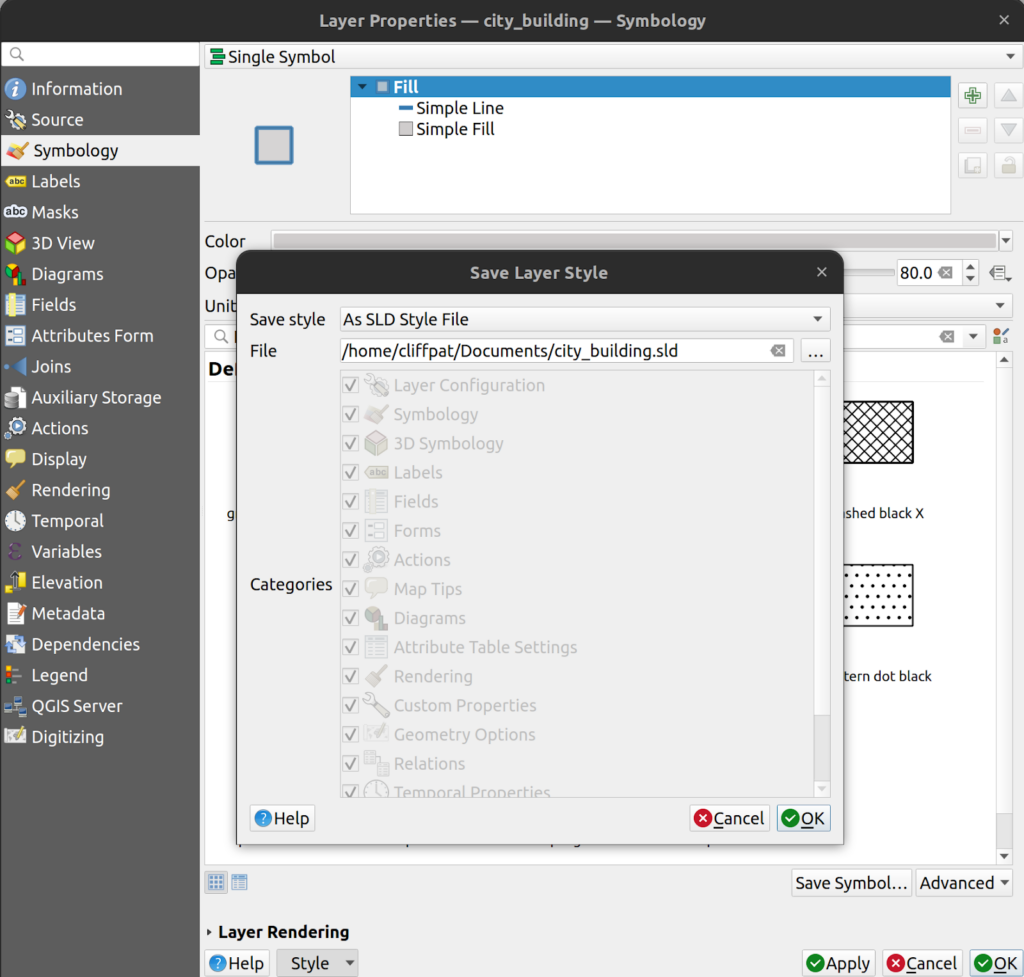Click clear icon in File path field

click(x=777, y=351)
